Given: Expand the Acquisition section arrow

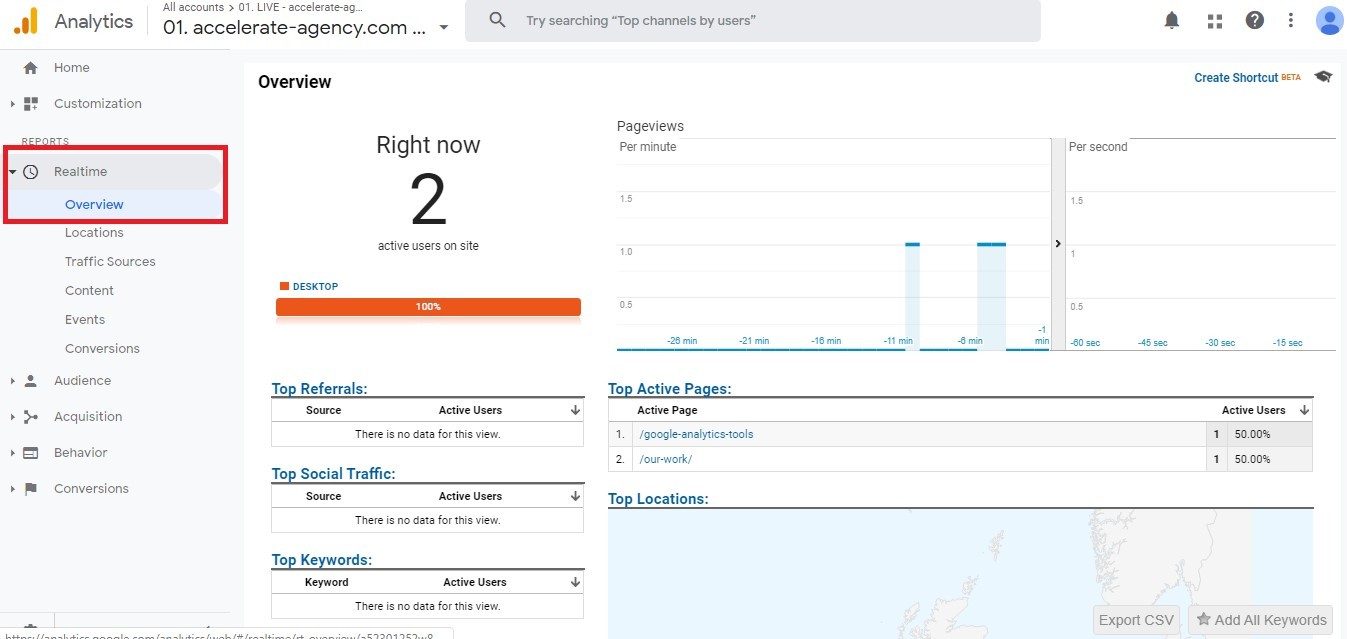Looking at the screenshot, I should (x=12, y=417).
